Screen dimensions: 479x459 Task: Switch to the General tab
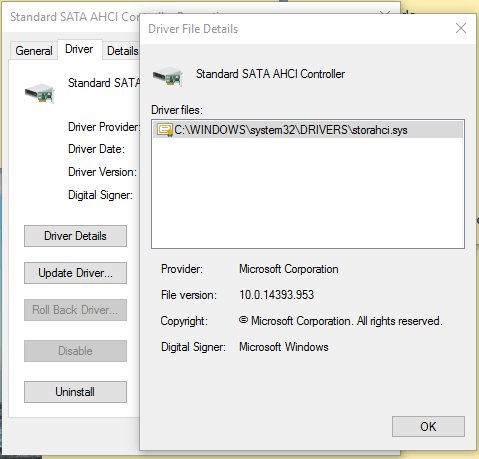pos(34,51)
